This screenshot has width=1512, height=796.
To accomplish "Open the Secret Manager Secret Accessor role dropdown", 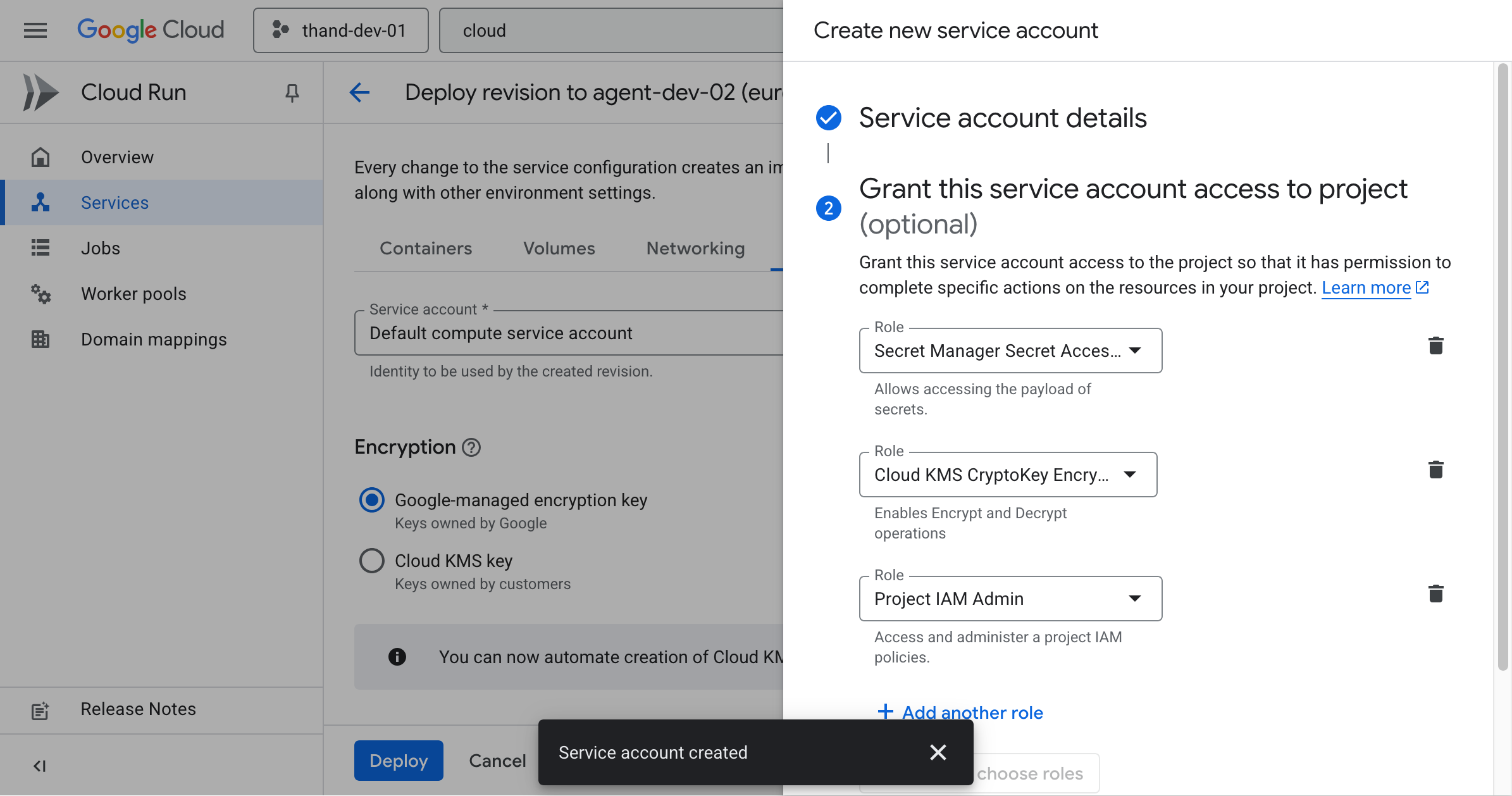I will point(1010,351).
